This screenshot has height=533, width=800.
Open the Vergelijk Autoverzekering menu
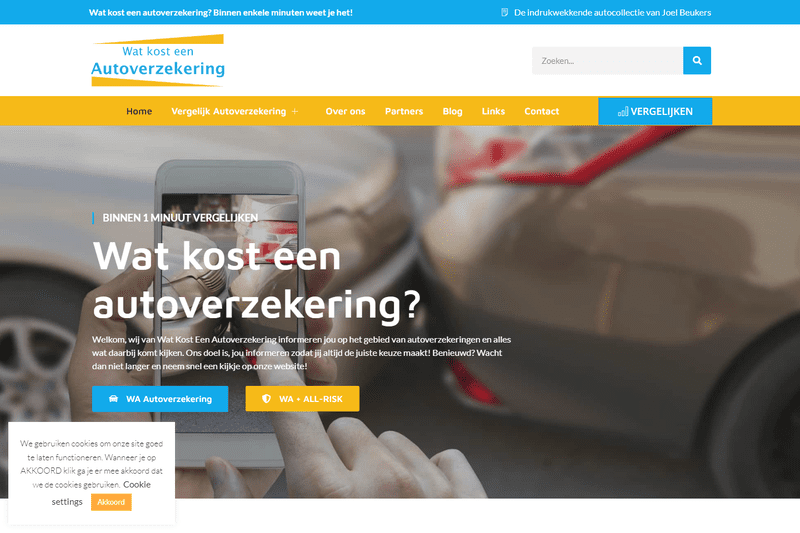[229, 111]
